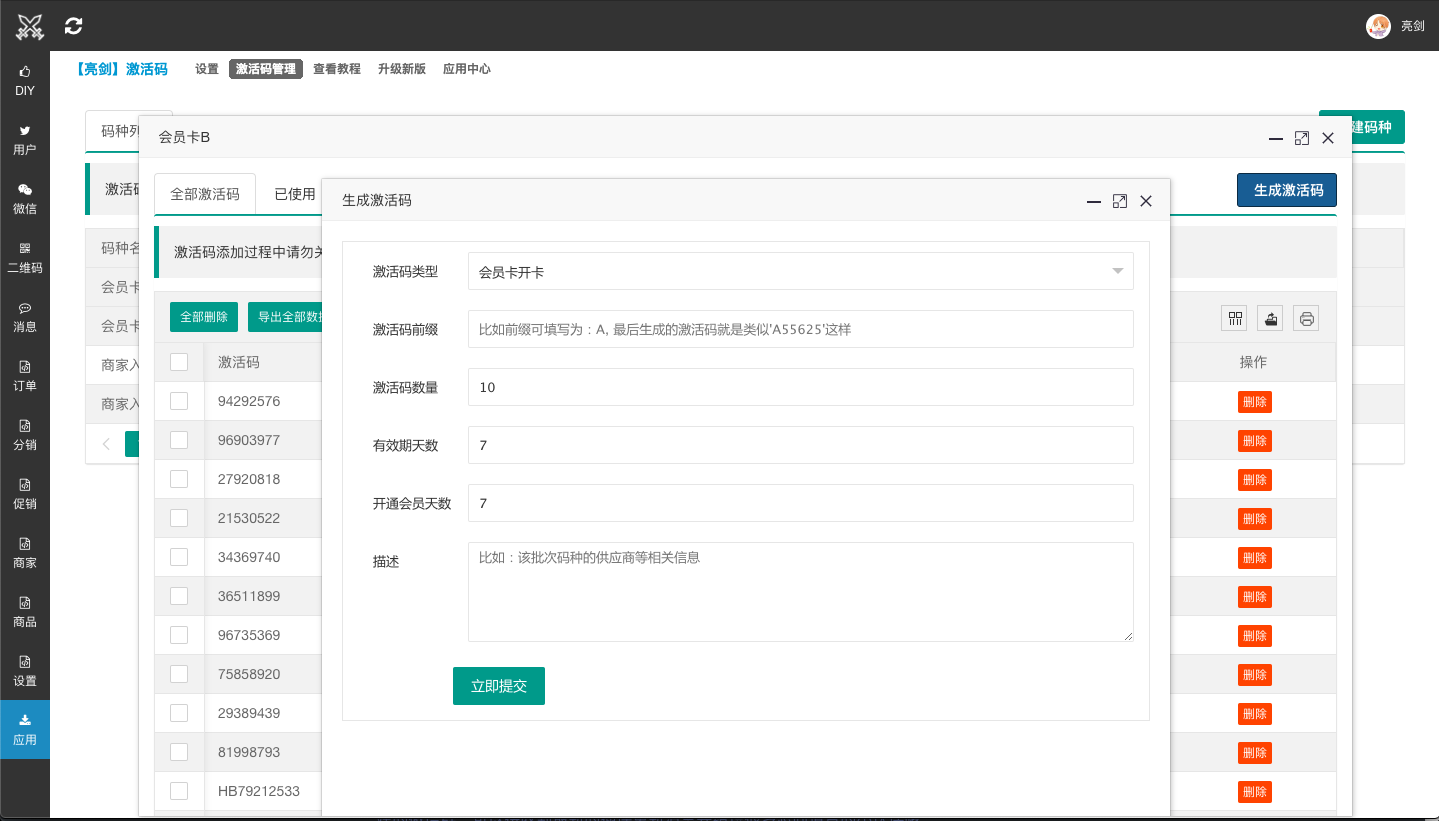This screenshot has height=821, width=1439.
Task: Check the box for code 96735369
Action: click(179, 635)
